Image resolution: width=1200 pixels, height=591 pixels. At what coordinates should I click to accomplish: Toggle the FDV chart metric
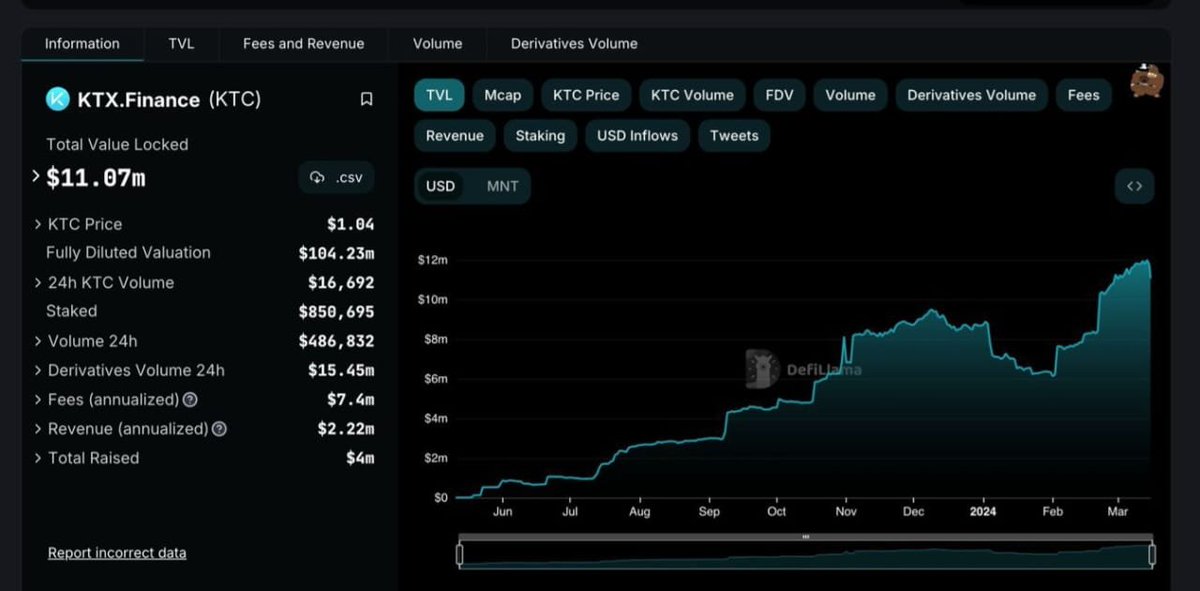click(x=779, y=95)
